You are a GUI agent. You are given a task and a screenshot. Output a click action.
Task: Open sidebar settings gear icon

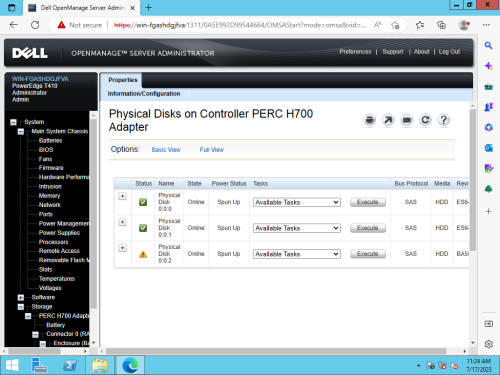(489, 344)
